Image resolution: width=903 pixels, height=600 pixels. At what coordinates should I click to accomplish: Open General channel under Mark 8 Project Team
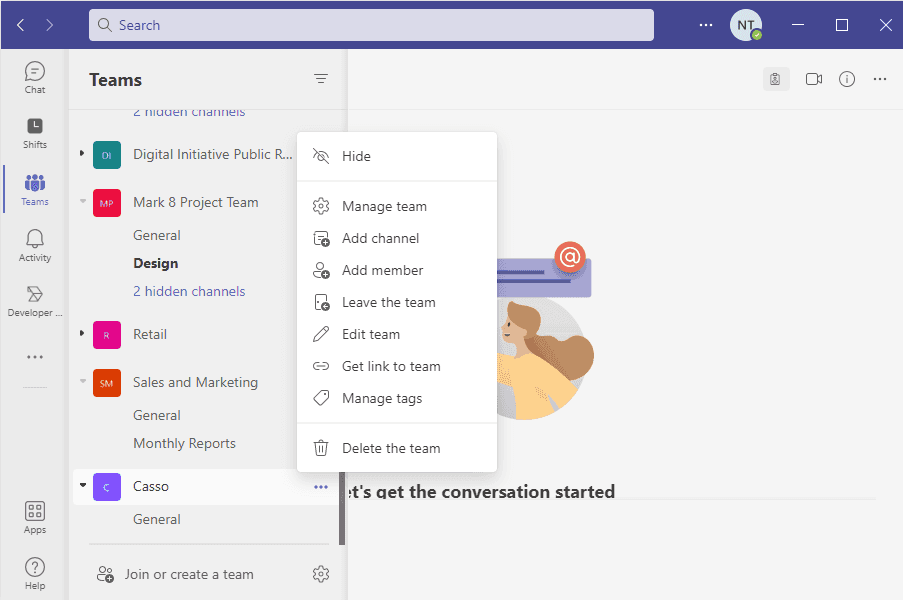157,236
